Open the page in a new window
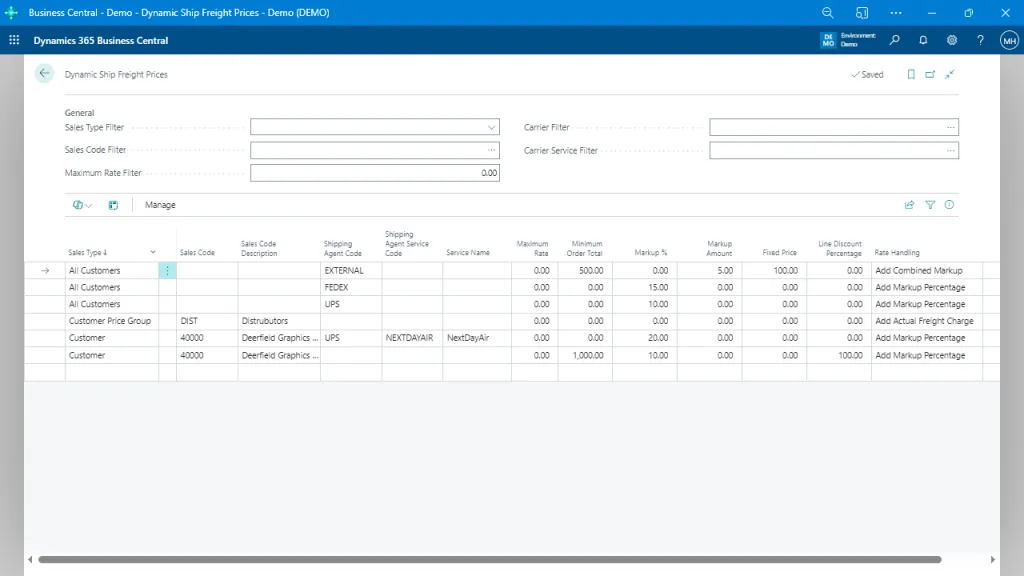The width and height of the screenshot is (1024, 576). point(930,74)
